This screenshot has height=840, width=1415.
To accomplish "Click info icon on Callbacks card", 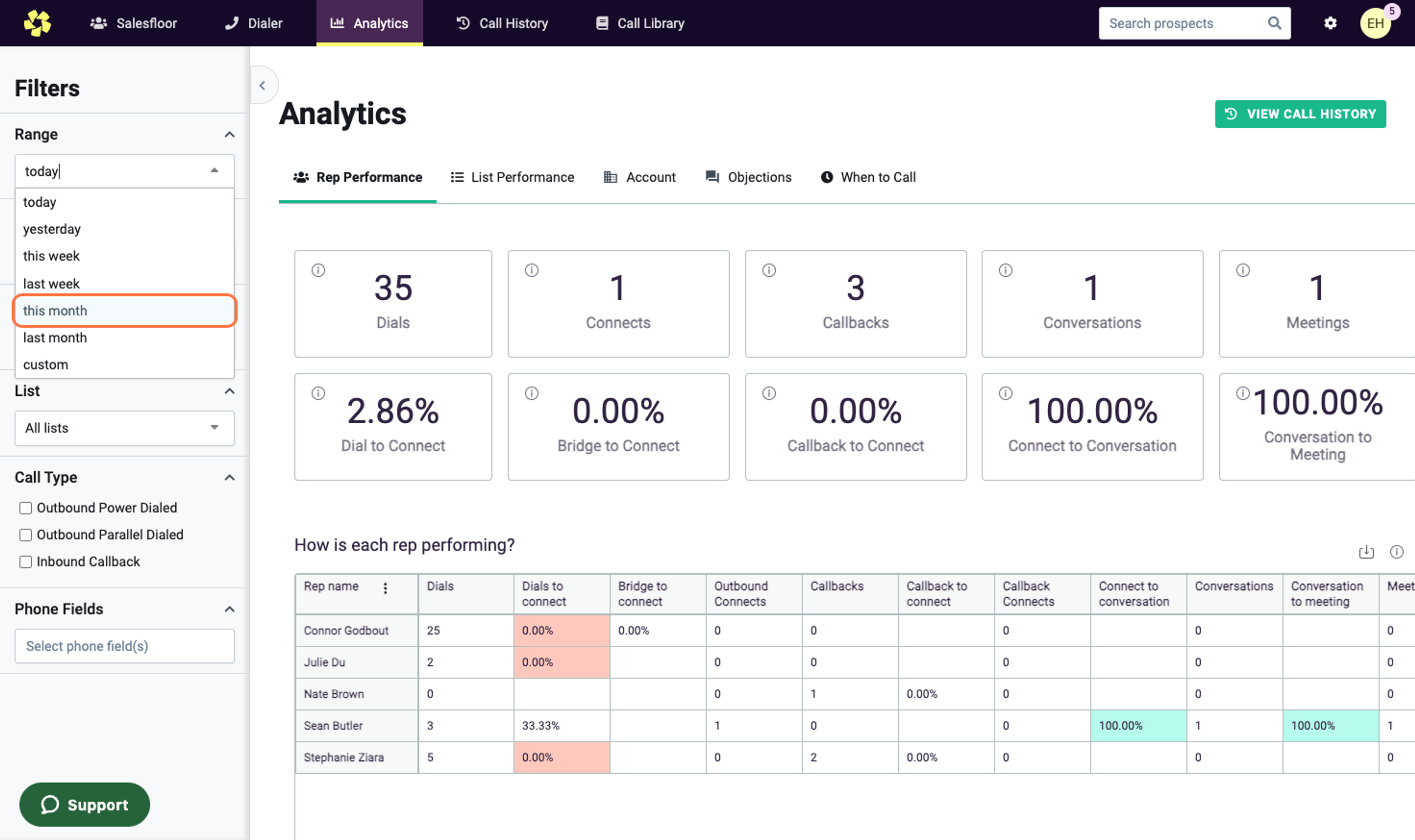I will (769, 270).
